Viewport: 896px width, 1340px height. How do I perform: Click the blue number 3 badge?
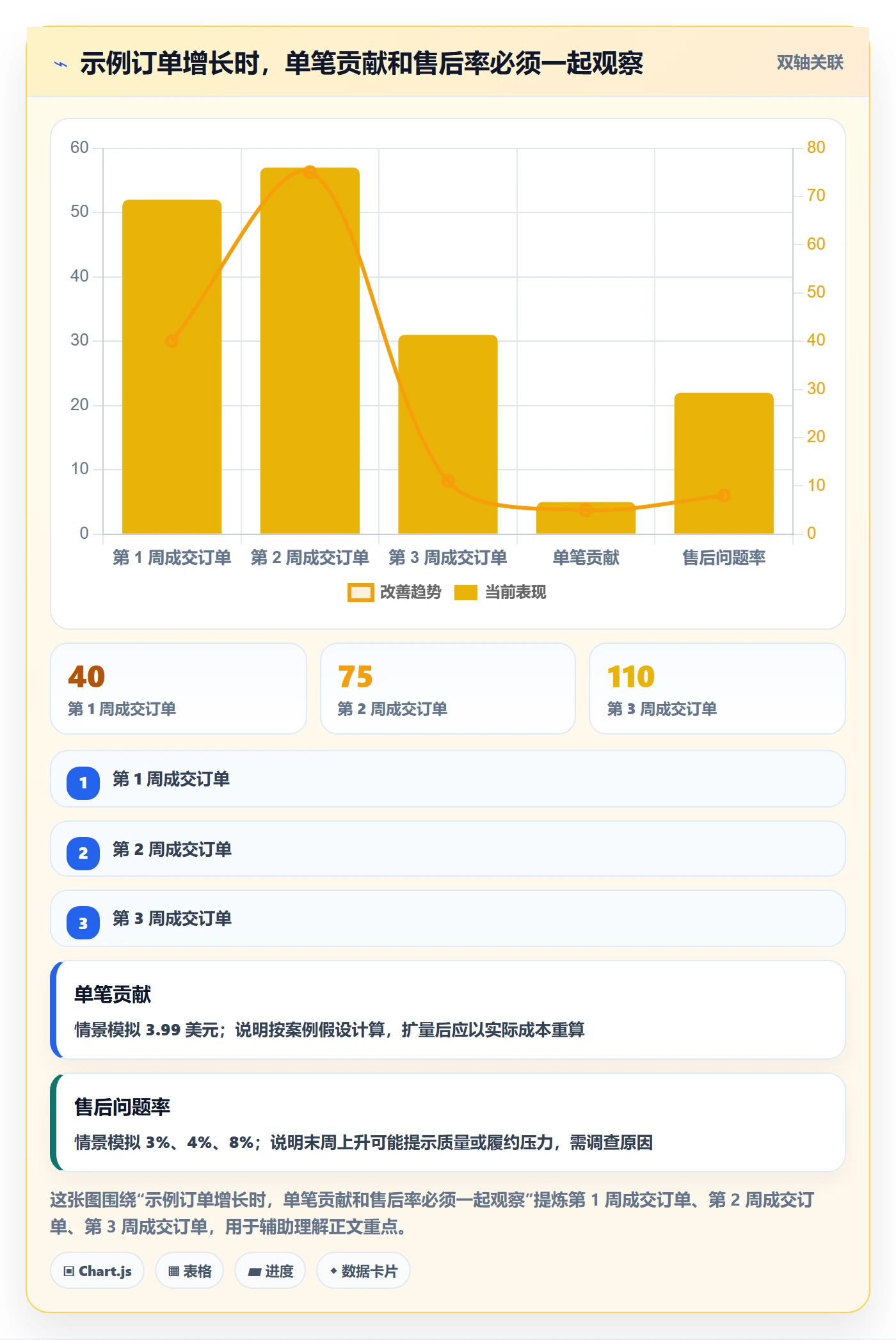click(83, 923)
